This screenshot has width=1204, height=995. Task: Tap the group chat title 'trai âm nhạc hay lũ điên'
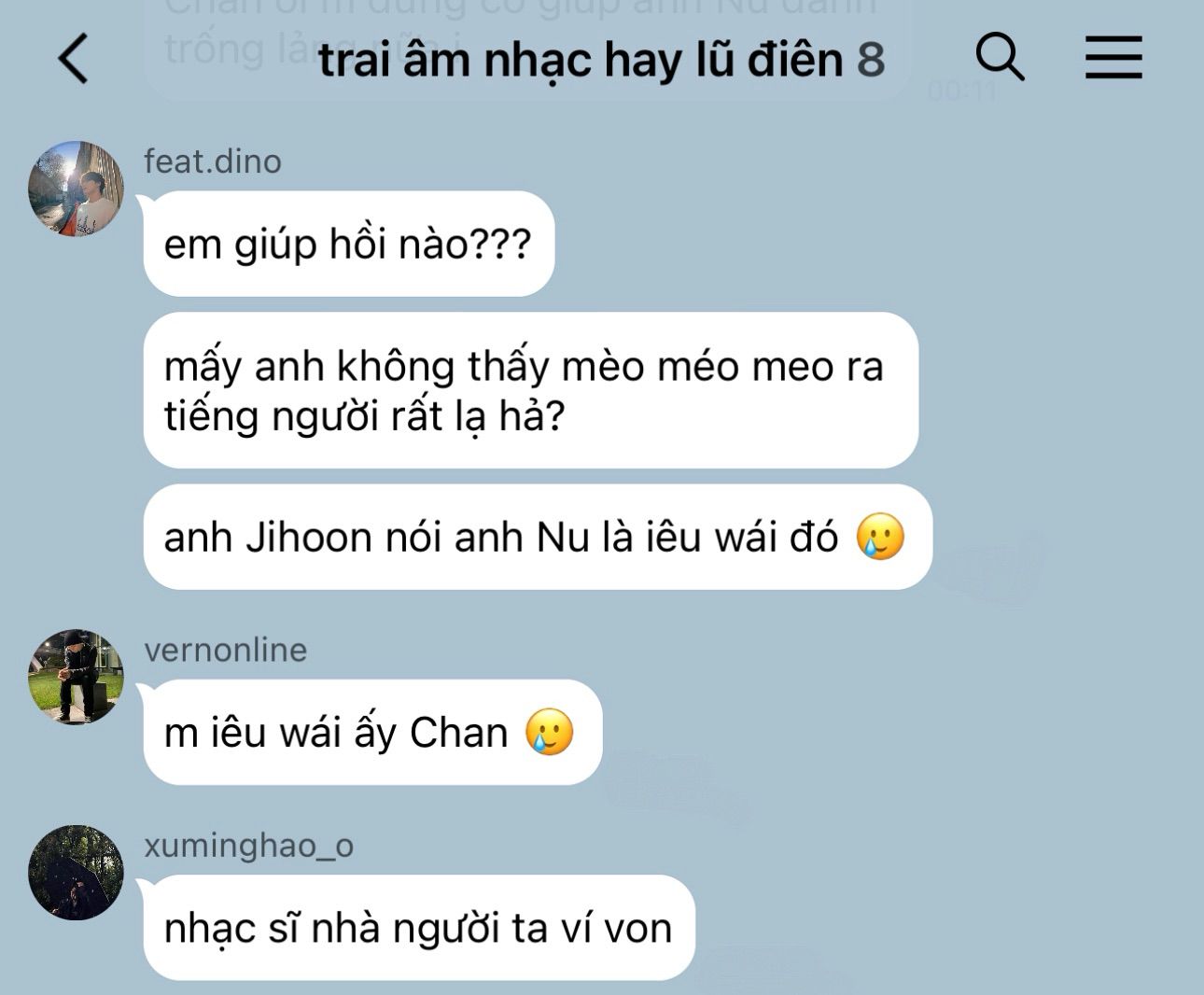coord(581,60)
